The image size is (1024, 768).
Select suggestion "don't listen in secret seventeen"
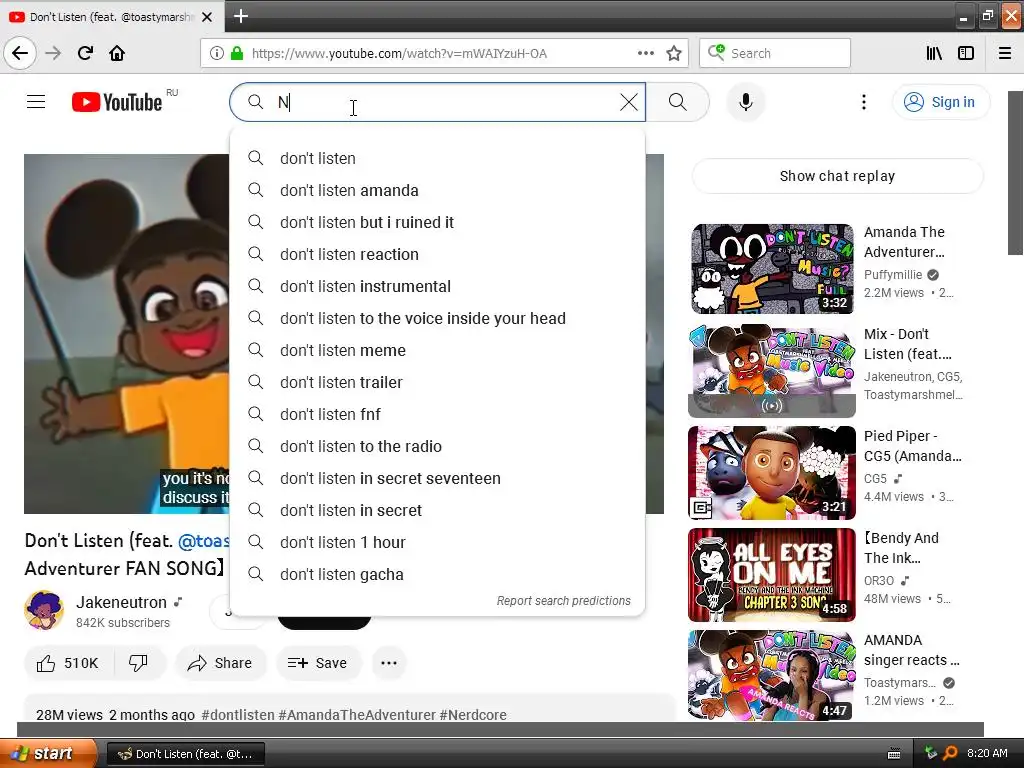[x=438, y=478]
